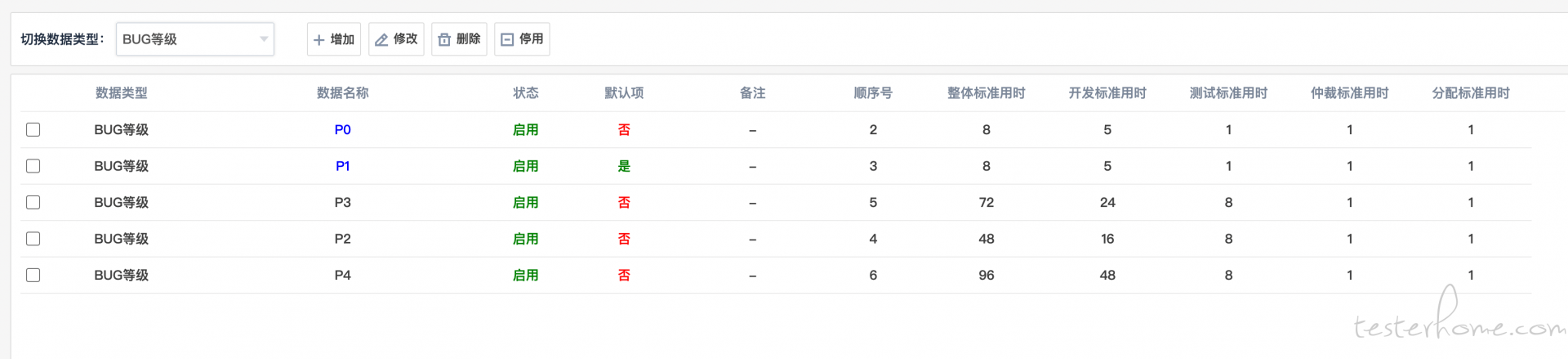Open the P1 data name link
1568x359 pixels.
[x=343, y=166]
